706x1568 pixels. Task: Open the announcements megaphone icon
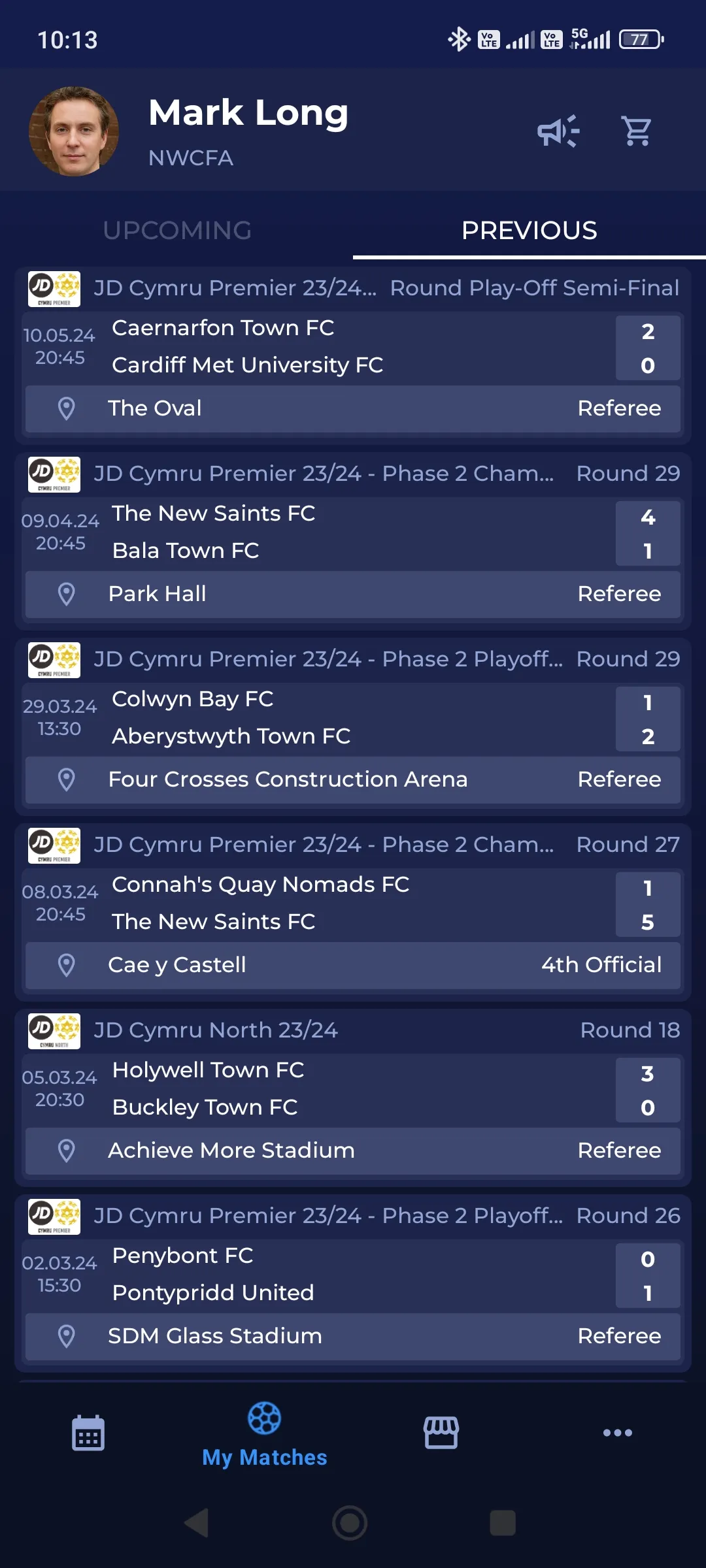tap(558, 131)
